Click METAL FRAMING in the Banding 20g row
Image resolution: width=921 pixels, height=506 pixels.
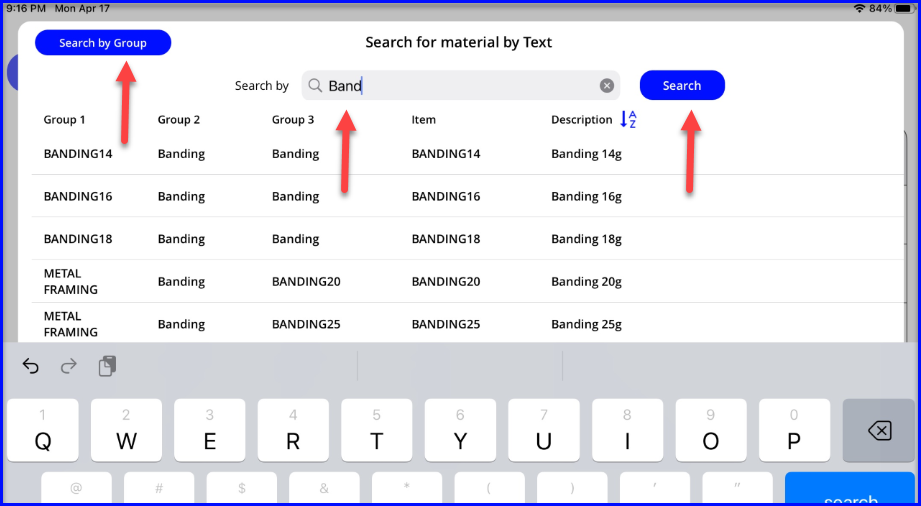[70, 282]
